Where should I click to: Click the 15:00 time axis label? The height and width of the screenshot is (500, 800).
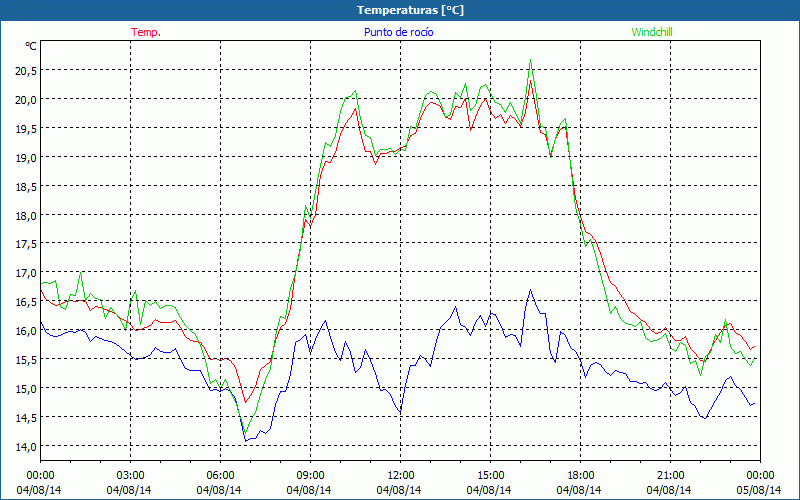pyautogui.click(x=490, y=476)
